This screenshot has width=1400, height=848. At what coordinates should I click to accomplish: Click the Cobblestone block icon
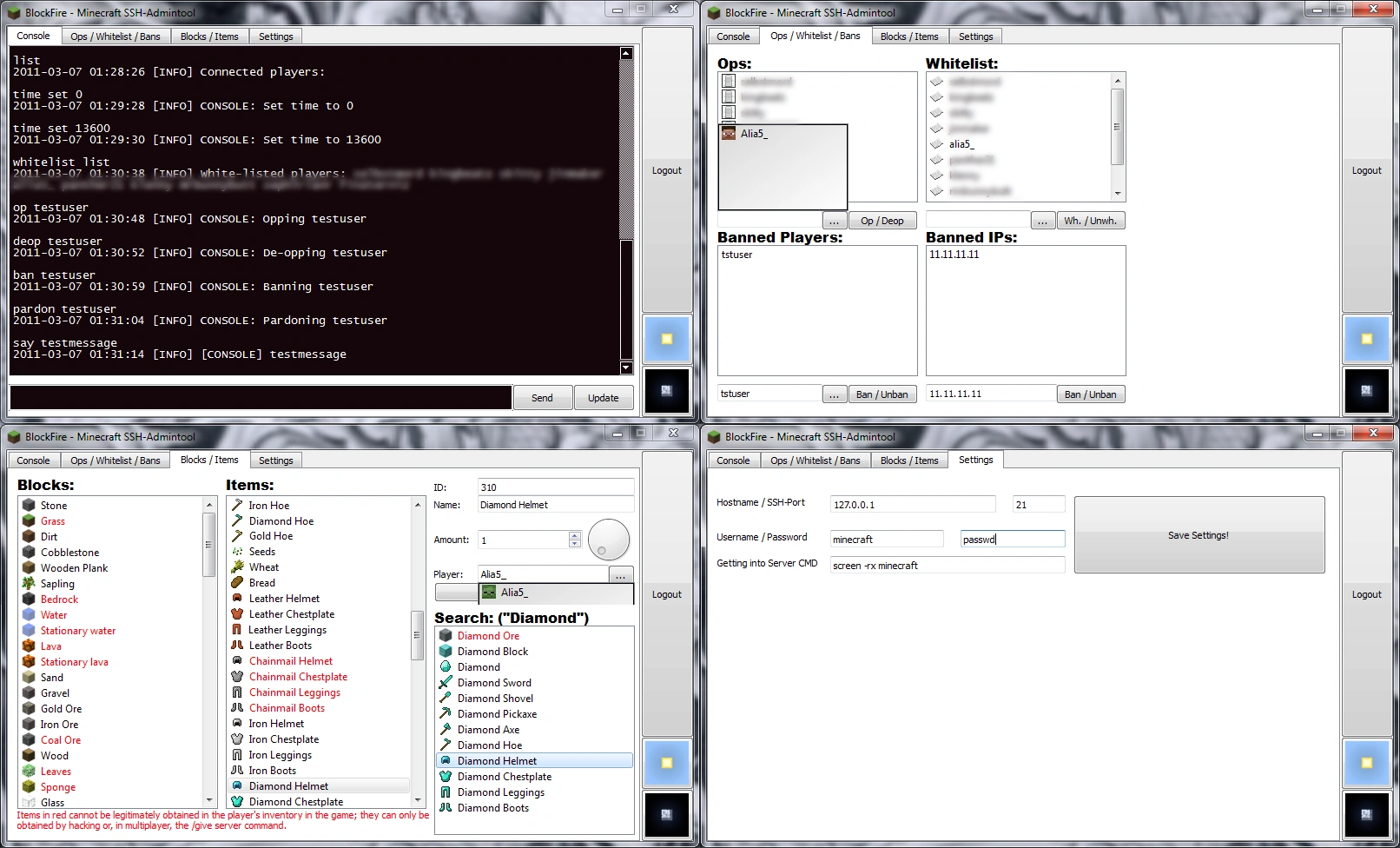[29, 552]
